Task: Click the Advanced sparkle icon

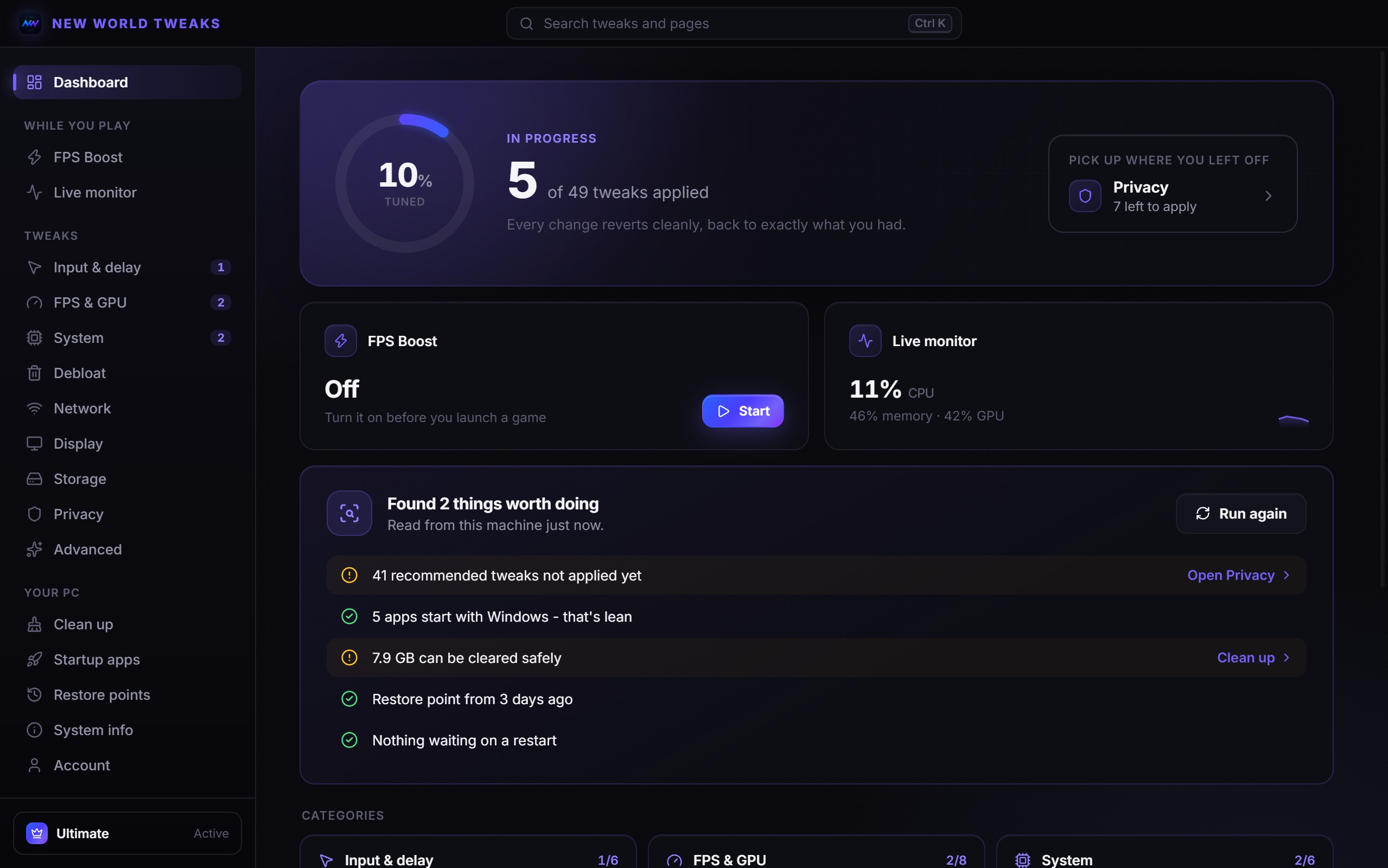Action: click(x=34, y=550)
